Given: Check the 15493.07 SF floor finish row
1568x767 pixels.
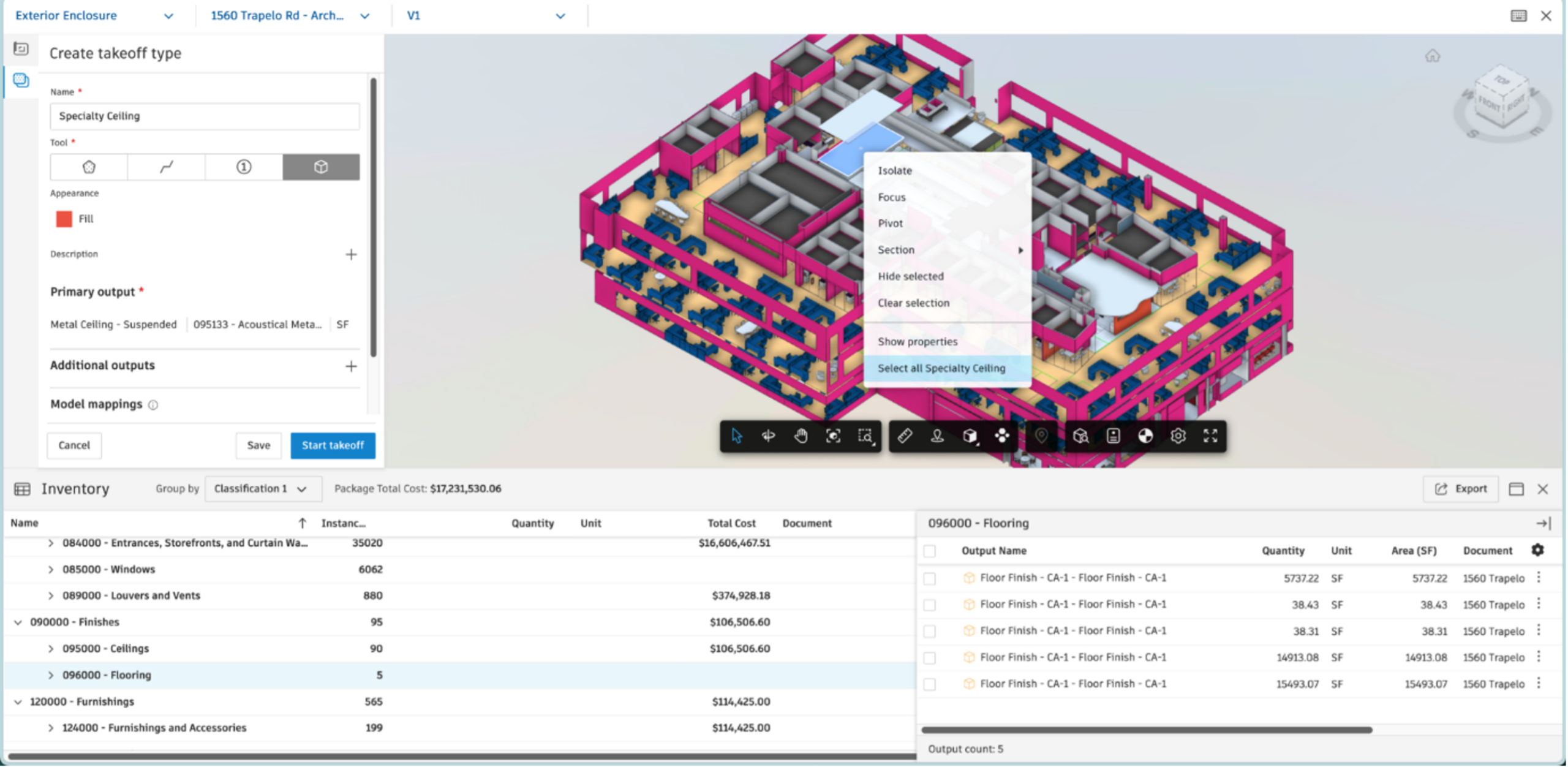Looking at the screenshot, I should [x=930, y=684].
